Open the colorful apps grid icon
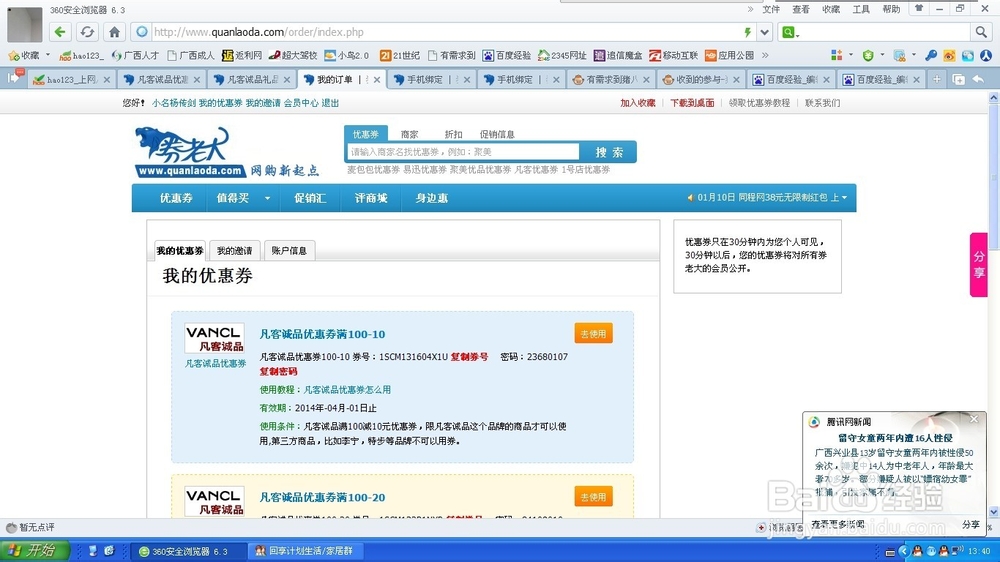This screenshot has width=1000, height=562. click(837, 55)
